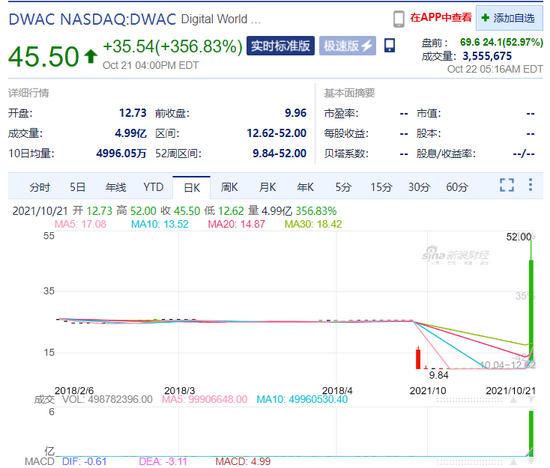Click the 前收盘 value 9.96

click(295, 113)
